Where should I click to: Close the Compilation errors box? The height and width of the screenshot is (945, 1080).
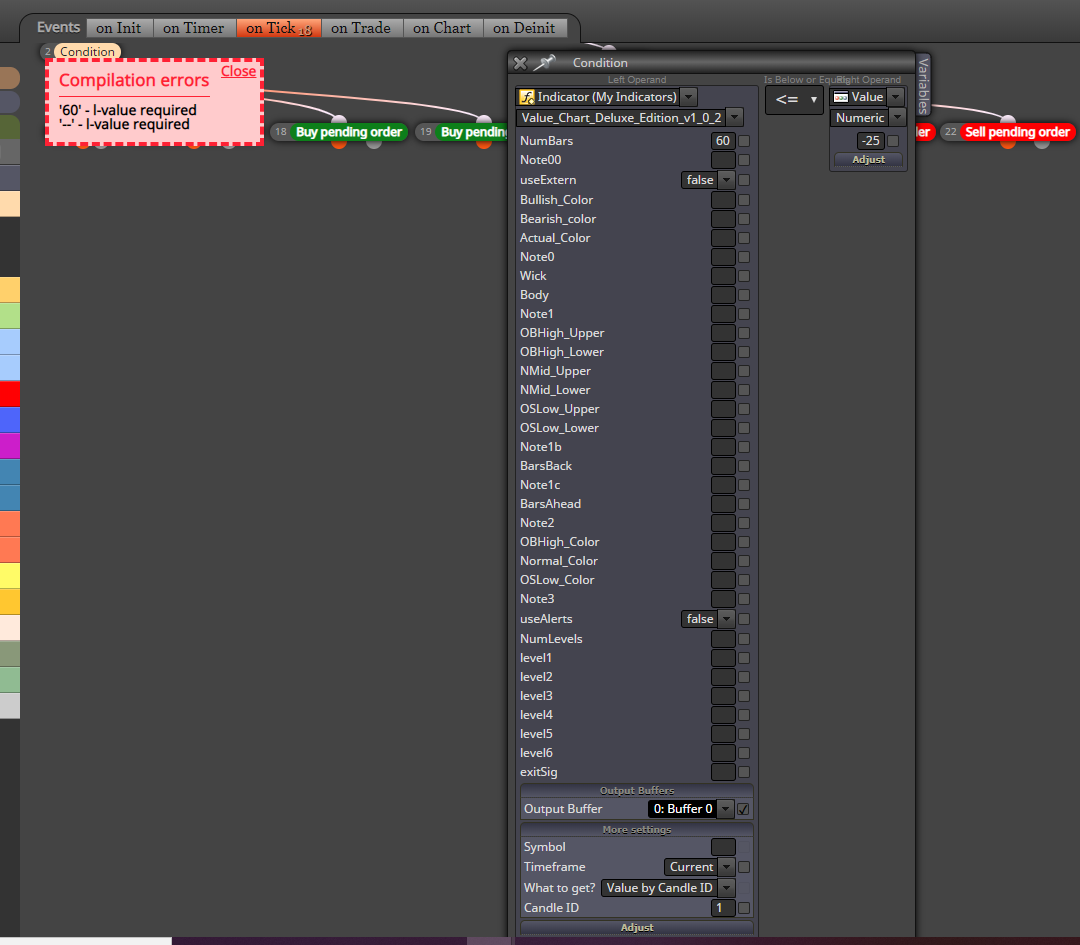pos(238,72)
